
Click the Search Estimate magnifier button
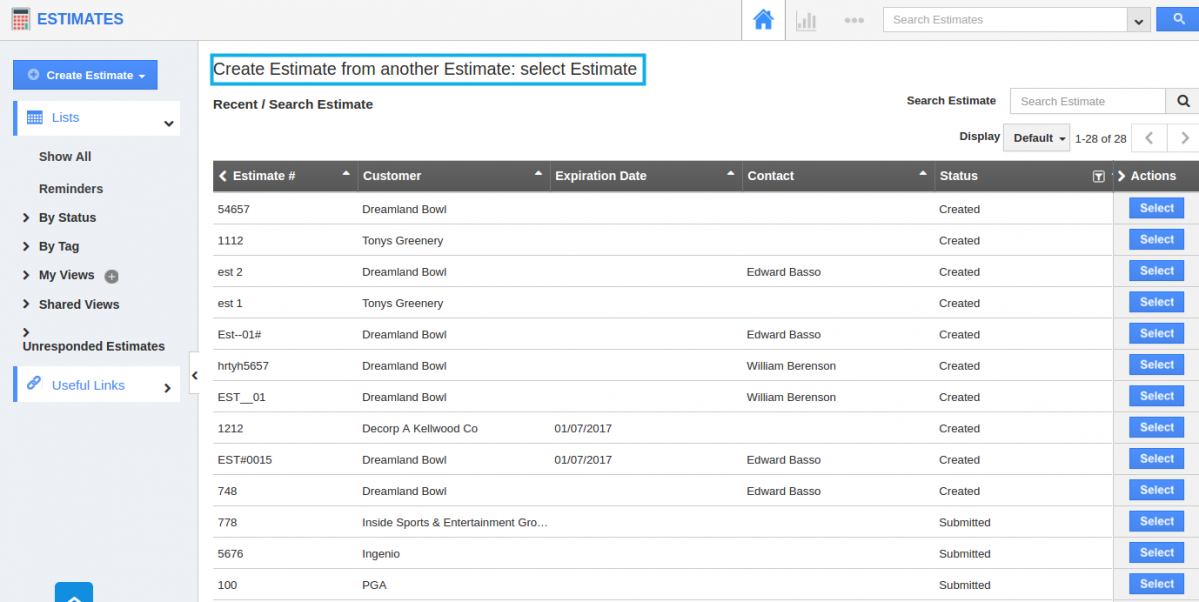click(1182, 101)
